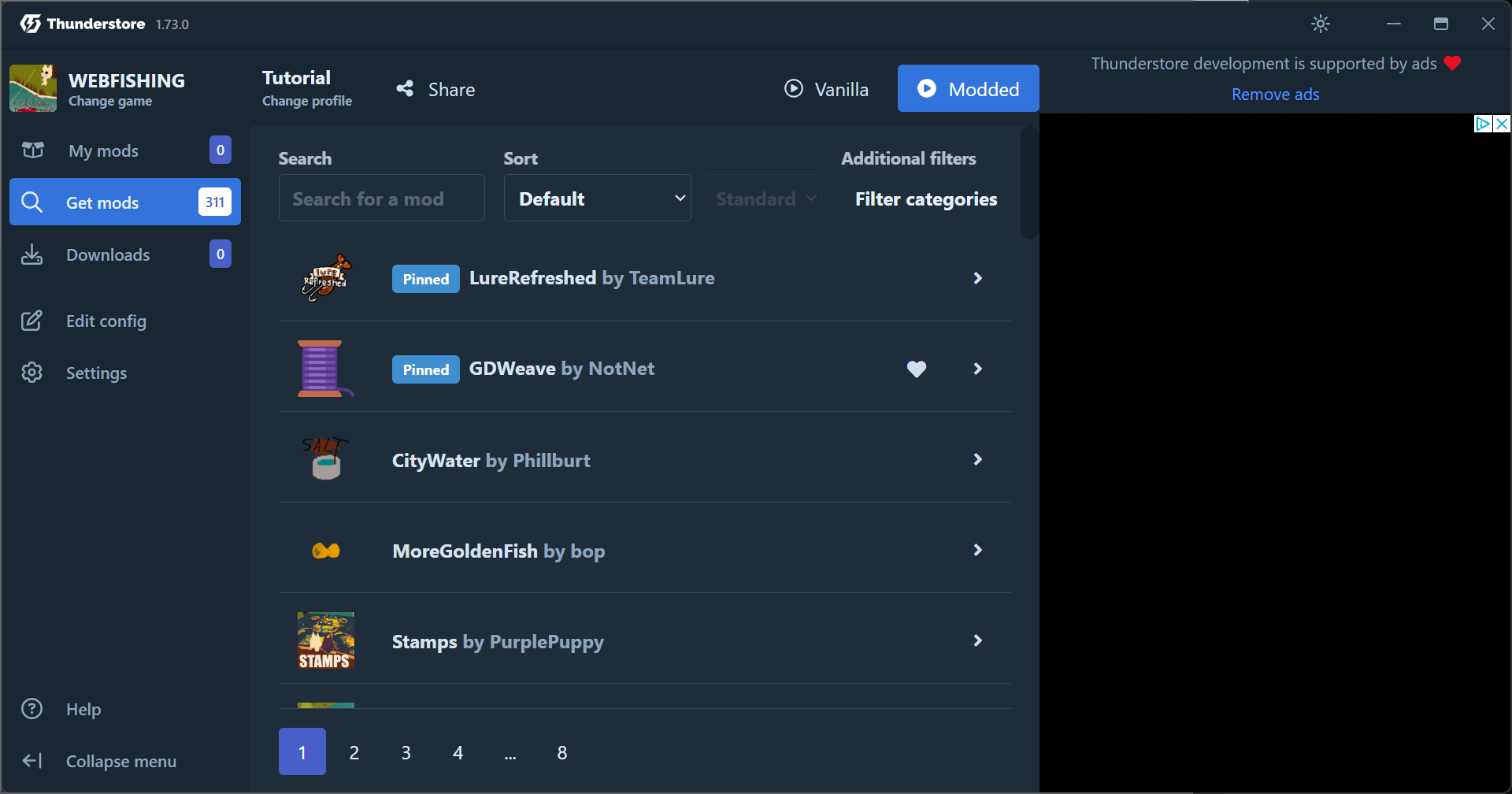
Task: Select GDWeave by NotNet title
Action: pos(561,369)
